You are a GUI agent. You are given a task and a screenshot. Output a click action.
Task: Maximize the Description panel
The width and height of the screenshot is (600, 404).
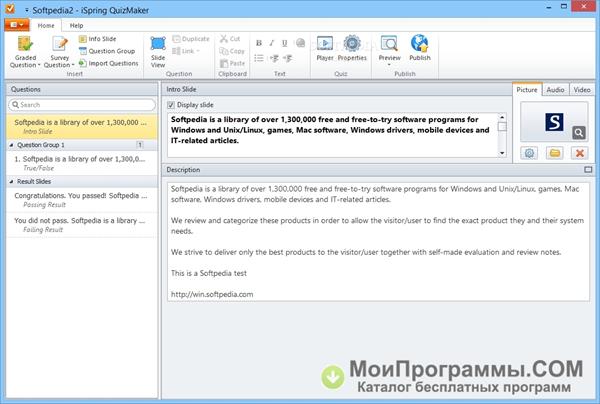coord(588,169)
